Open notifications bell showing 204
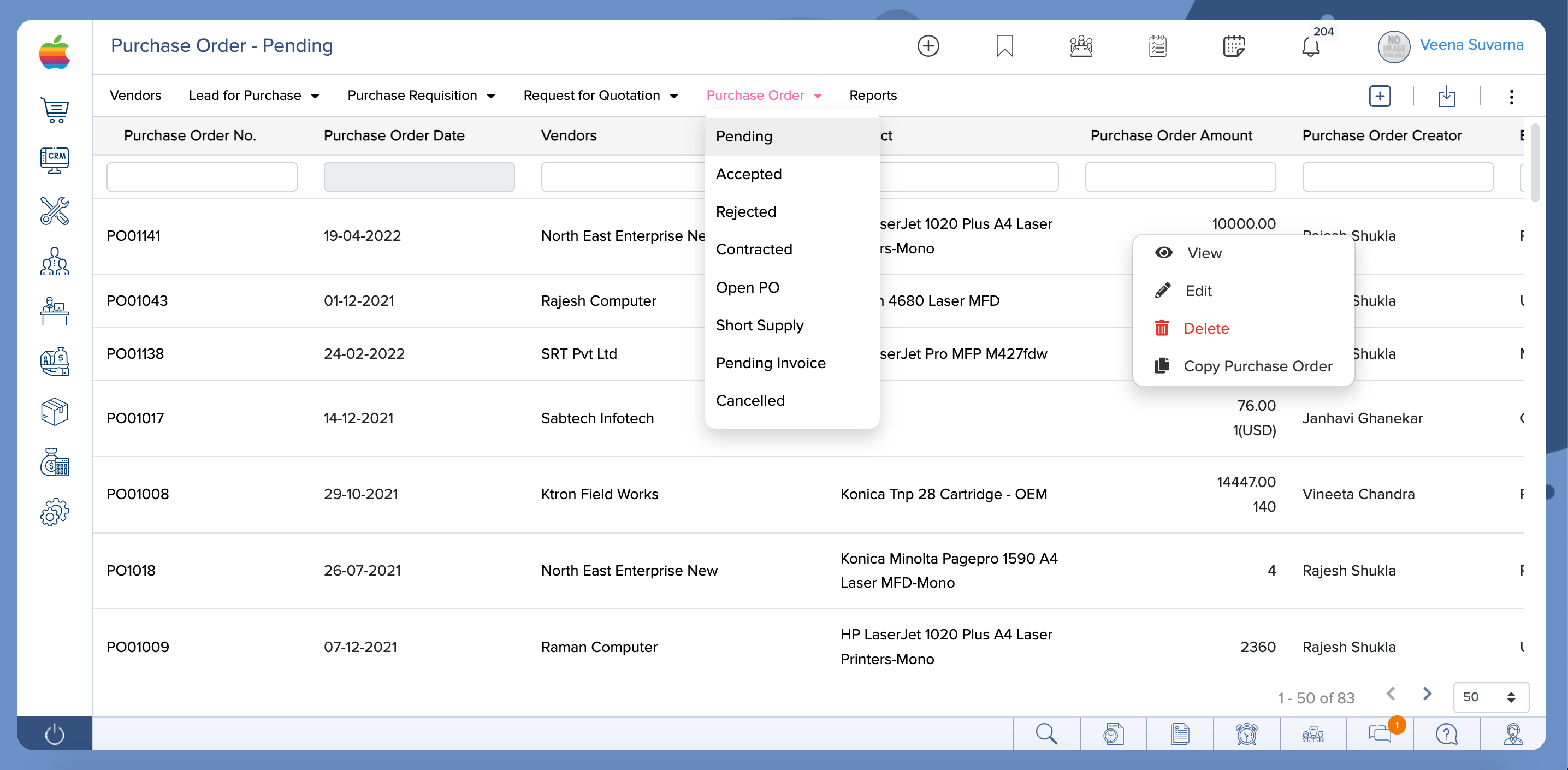The image size is (1568, 770). pyautogui.click(x=1311, y=46)
